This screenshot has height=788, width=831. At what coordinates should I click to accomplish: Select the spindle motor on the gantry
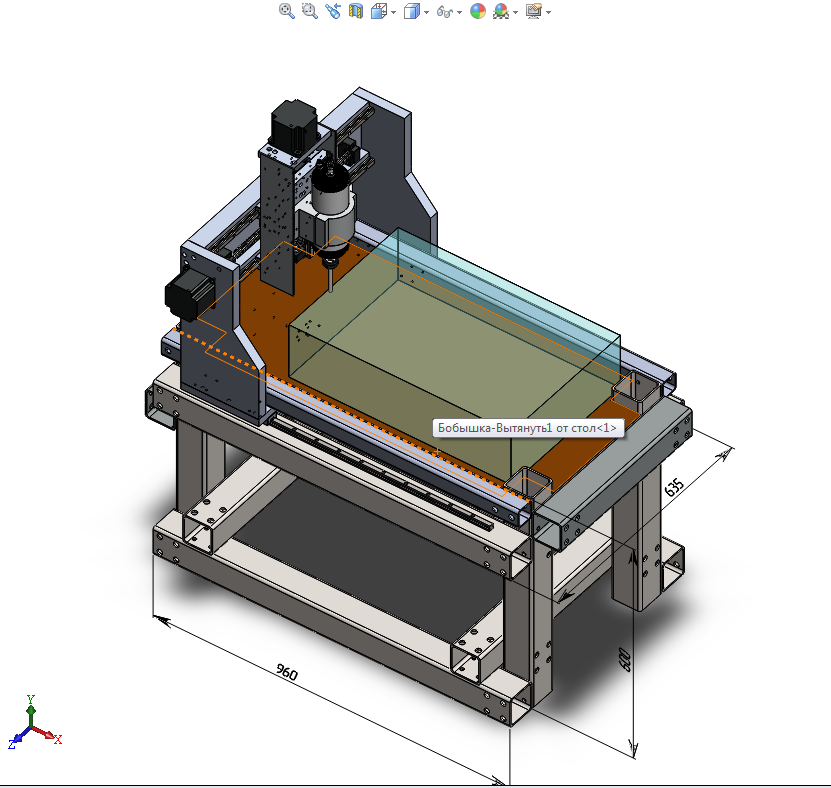click(333, 212)
